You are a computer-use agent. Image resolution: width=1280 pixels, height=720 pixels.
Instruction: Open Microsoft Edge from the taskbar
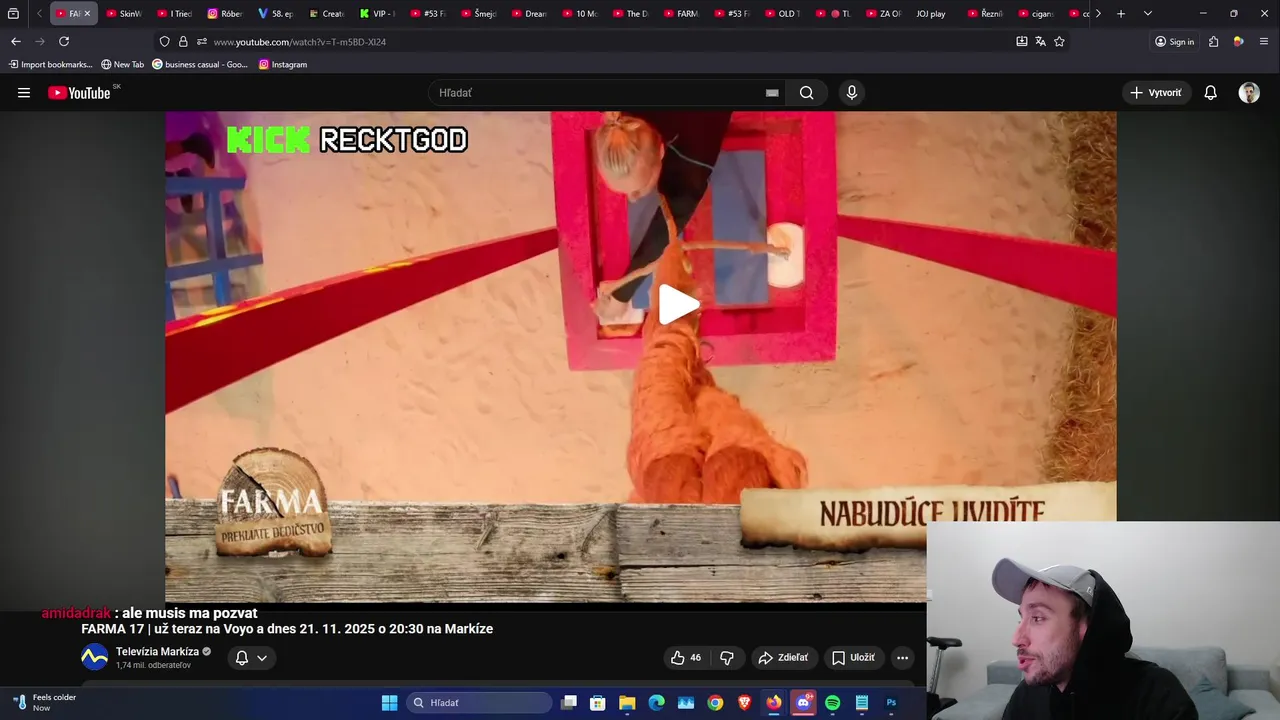(656, 703)
